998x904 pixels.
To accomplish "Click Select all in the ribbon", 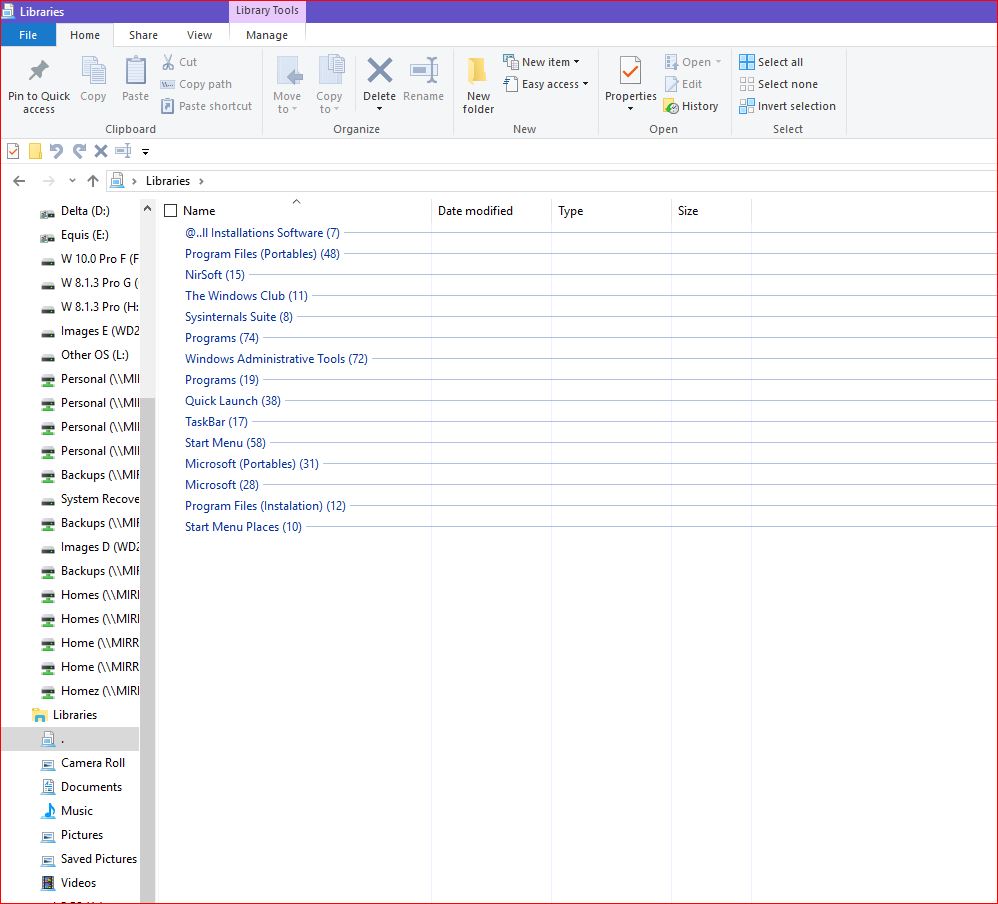I will click(x=771, y=62).
